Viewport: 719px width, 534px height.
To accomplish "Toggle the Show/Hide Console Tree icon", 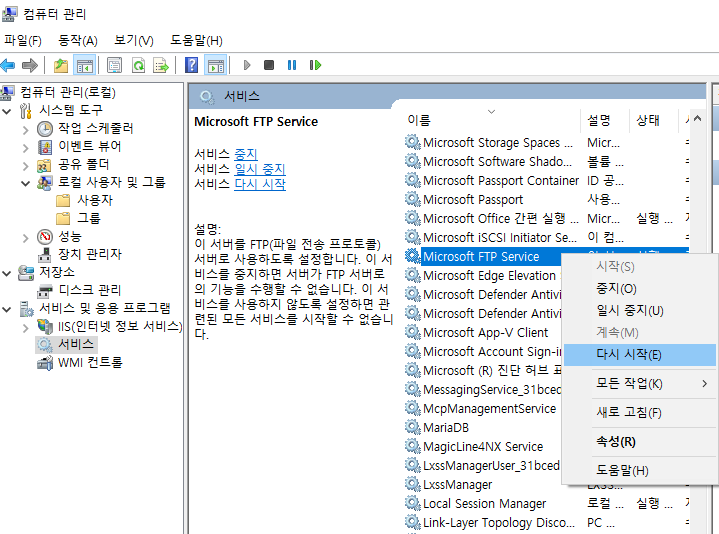I will point(84,65).
